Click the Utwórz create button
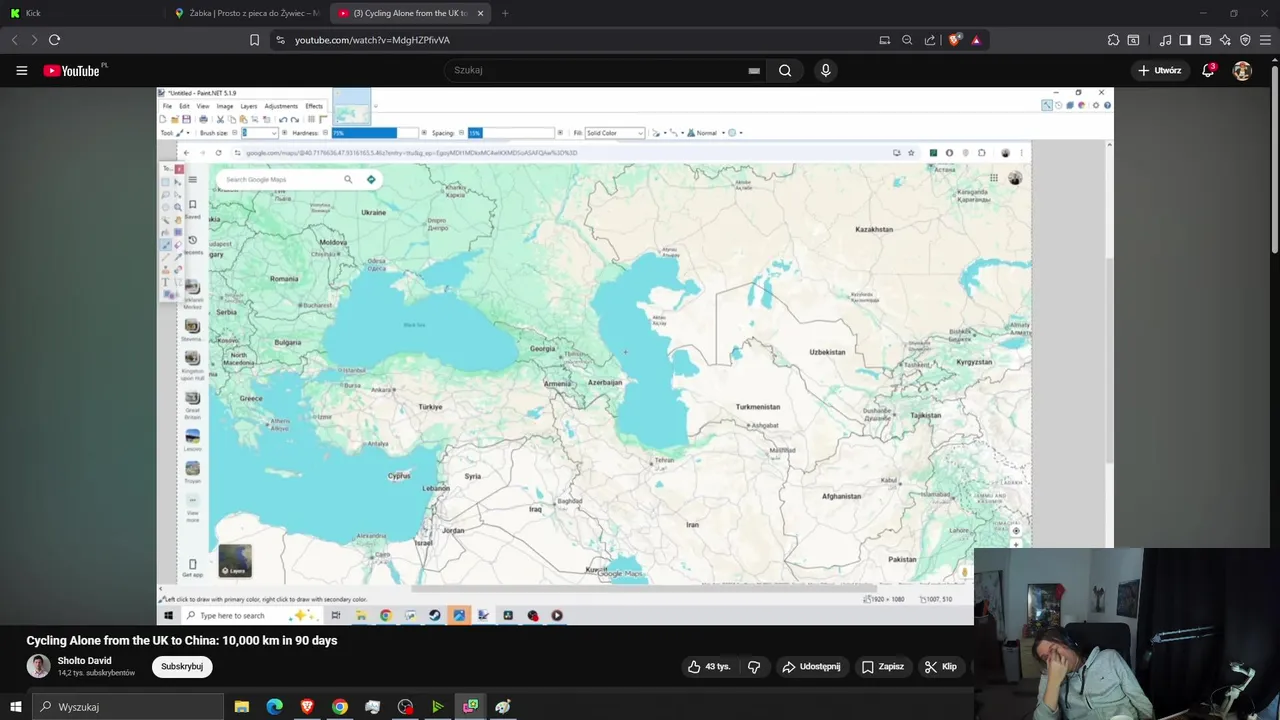This screenshot has width=1280, height=720. click(1160, 70)
